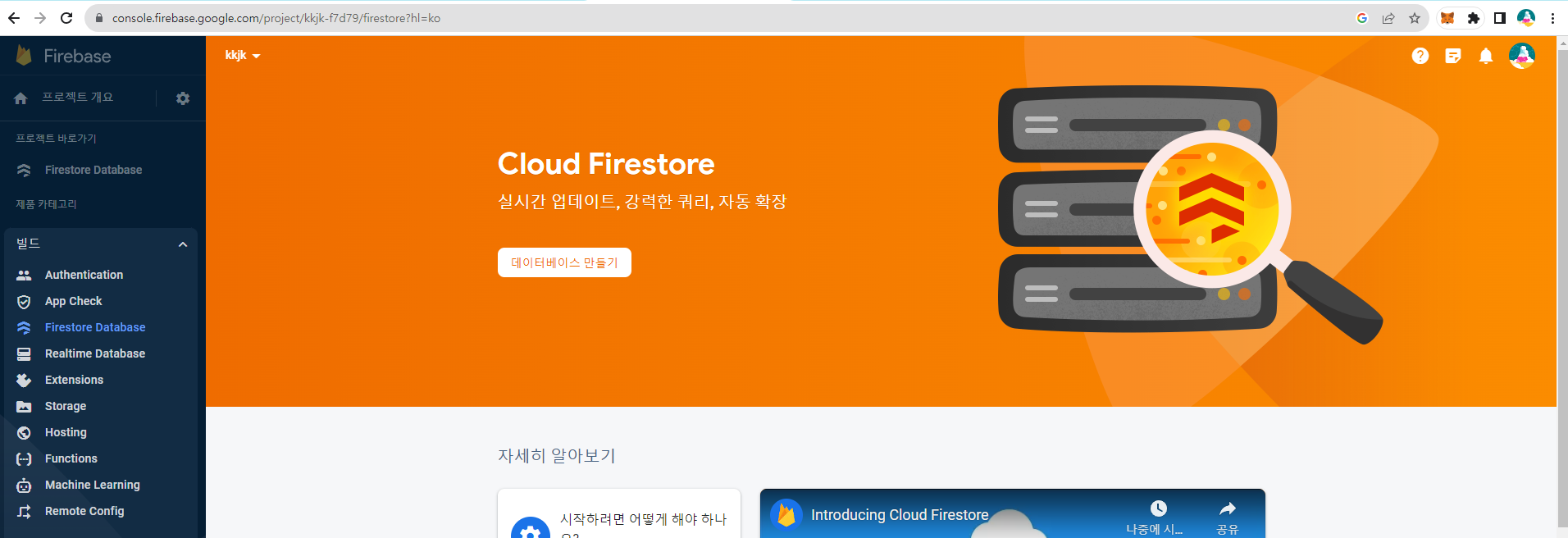The image size is (1568, 538).
Task: Click the 데이터베이스 만들기 button
Action: (564, 262)
